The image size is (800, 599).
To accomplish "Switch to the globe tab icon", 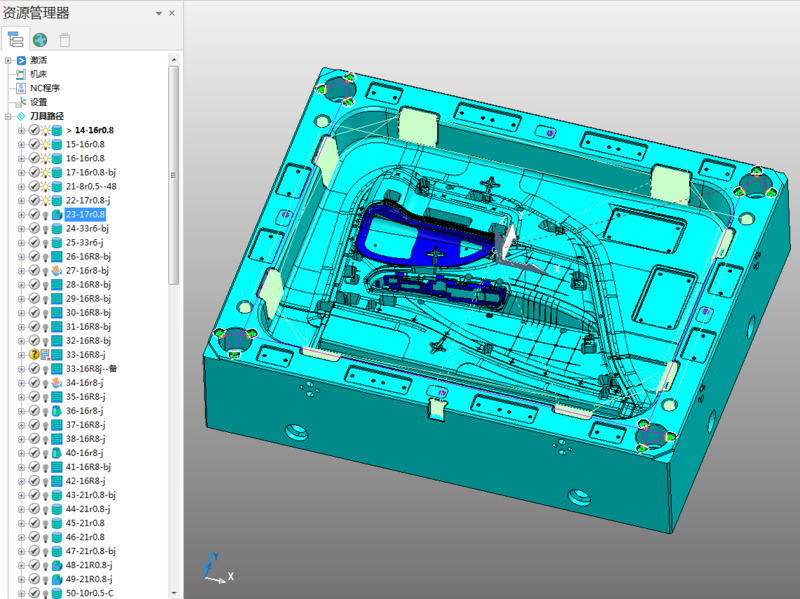I will pos(40,40).
